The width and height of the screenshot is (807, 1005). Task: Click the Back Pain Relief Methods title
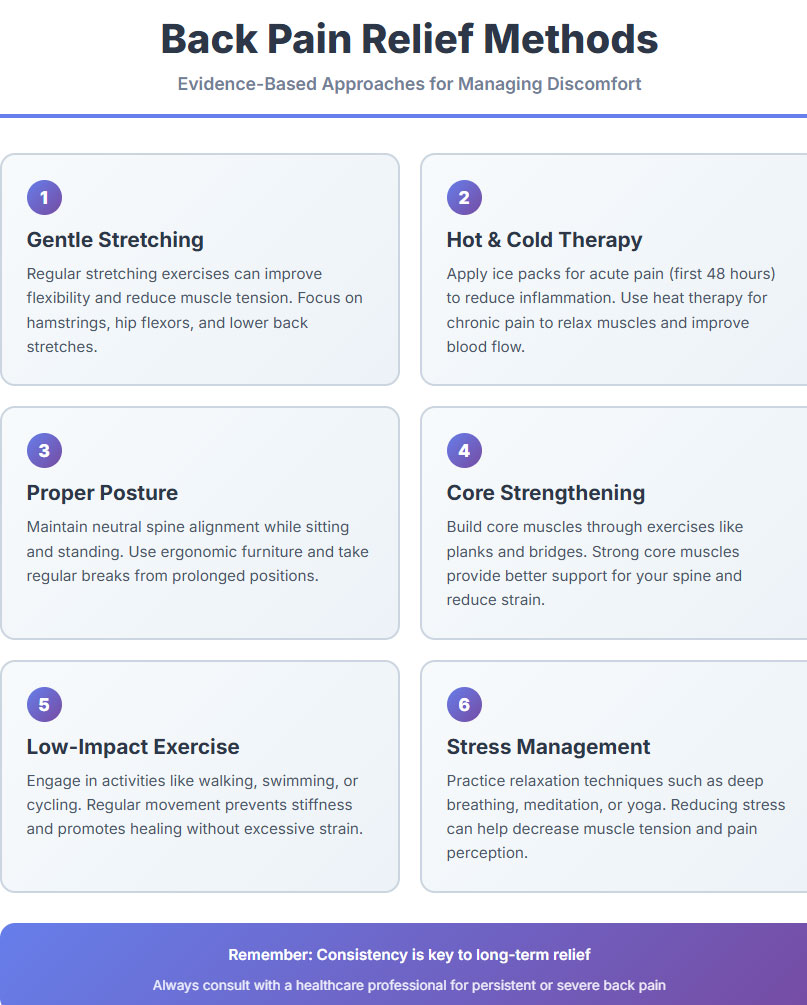tap(409, 39)
